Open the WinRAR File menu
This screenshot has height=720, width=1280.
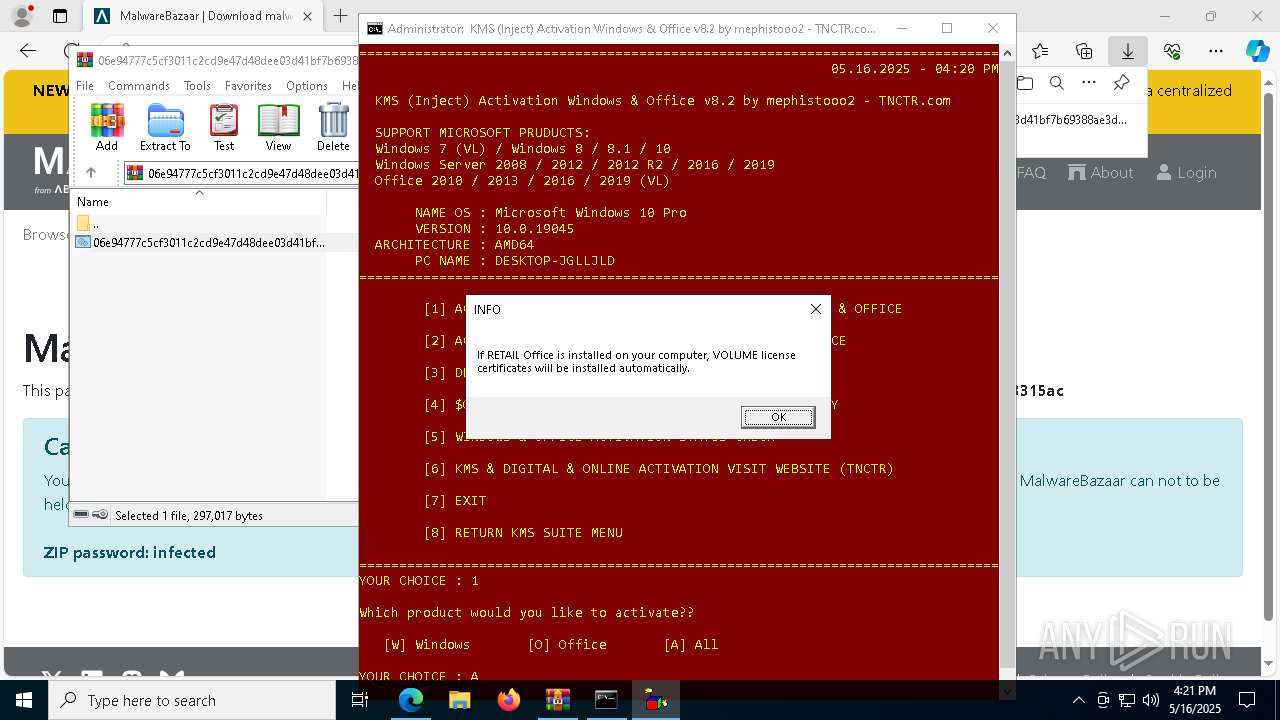[85, 86]
